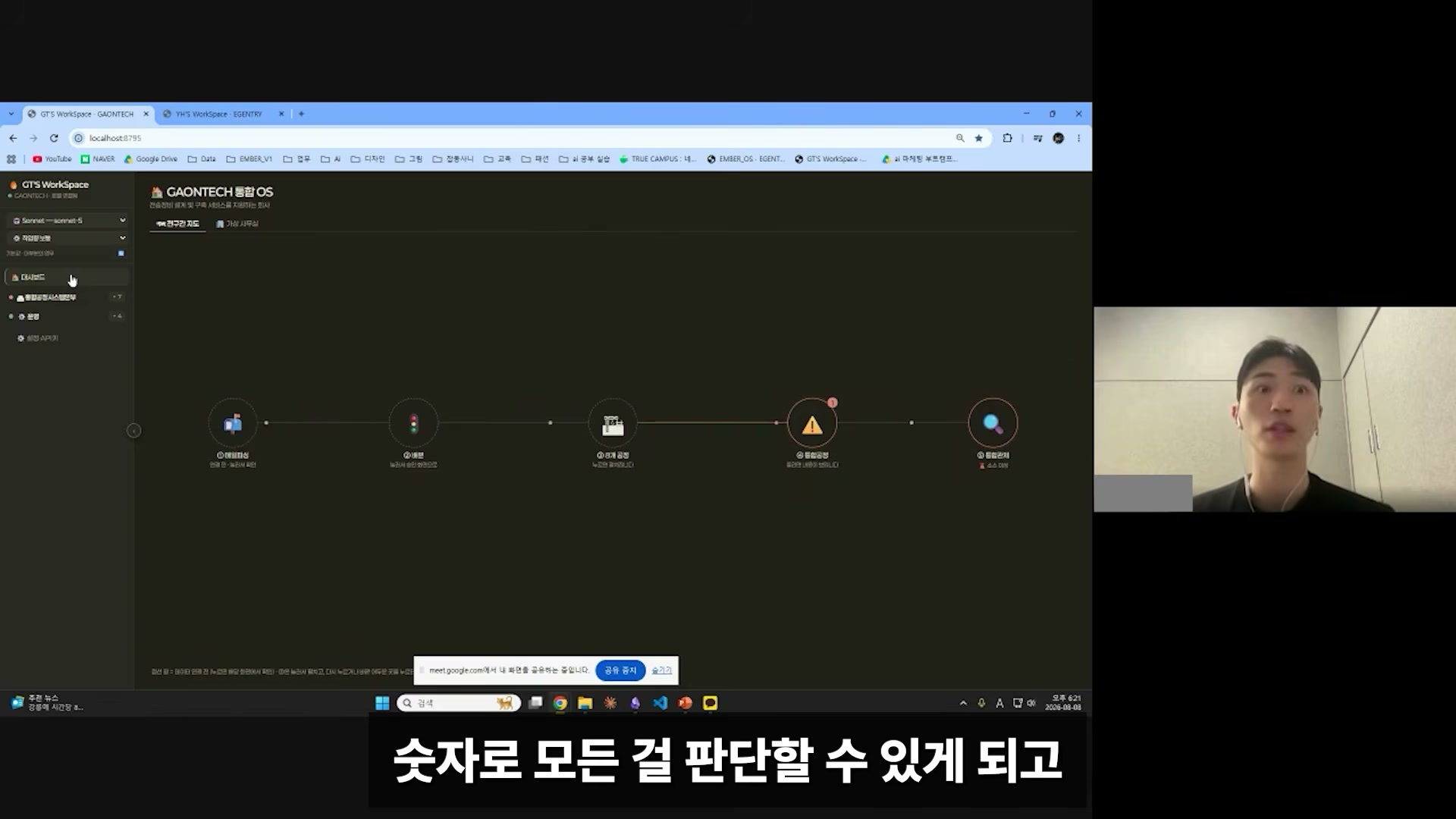Go back with the browser back arrow
This screenshot has width=1456, height=819.
13,138
